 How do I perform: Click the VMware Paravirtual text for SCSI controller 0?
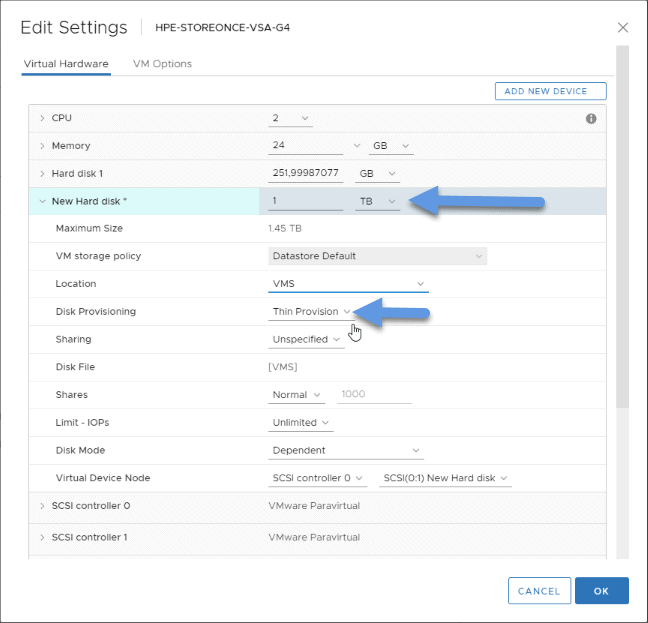pos(314,506)
